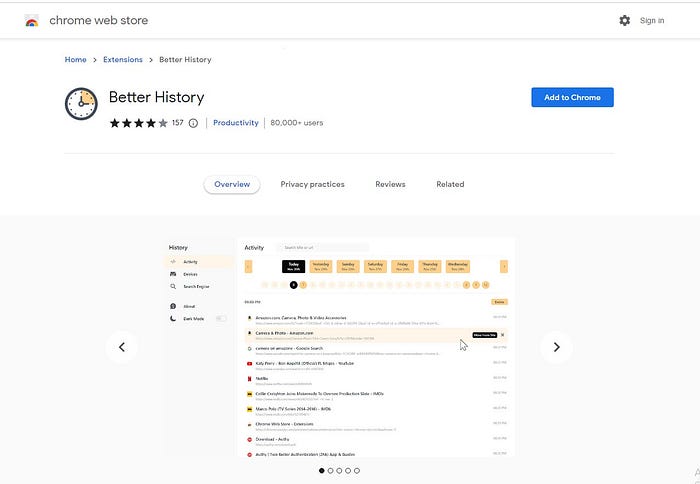Image resolution: width=700 pixels, height=484 pixels.
Task: Click the Authy favicon on the 'Download - Authy' row
Action: coord(250,440)
